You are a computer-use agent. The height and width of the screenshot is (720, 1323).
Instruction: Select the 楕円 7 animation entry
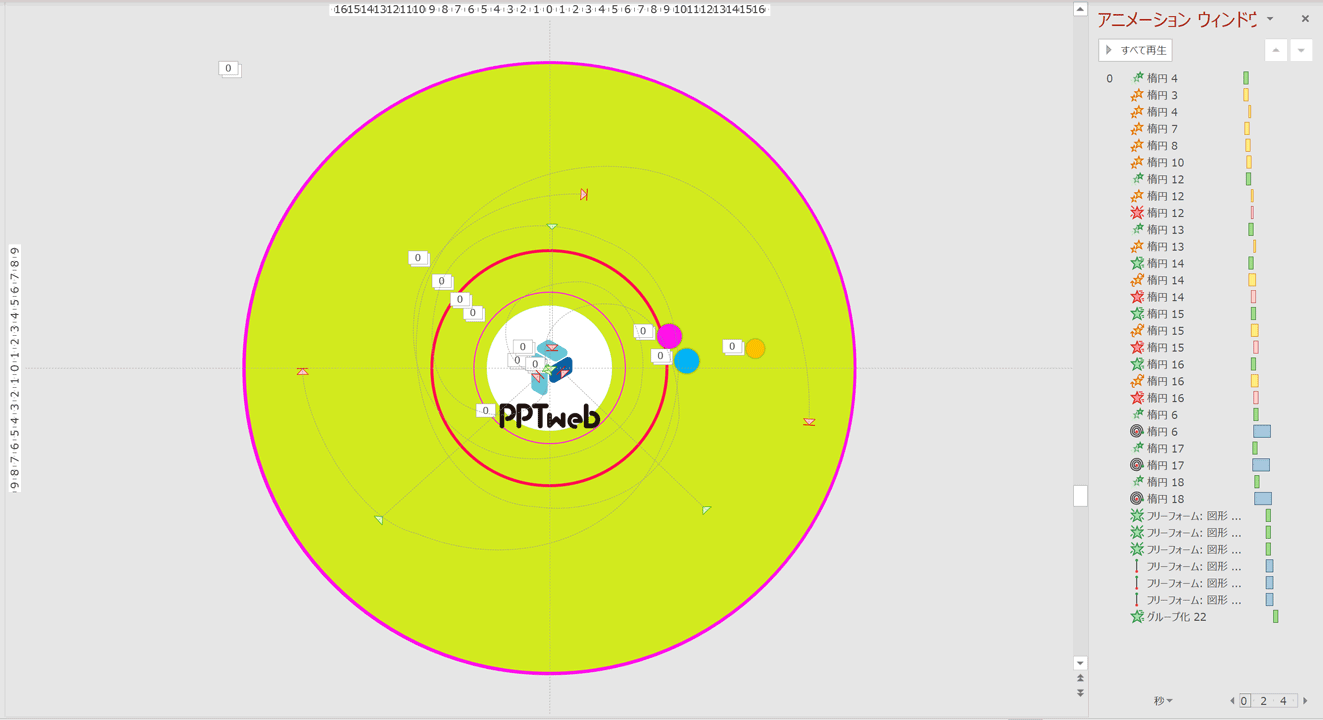pos(1162,129)
